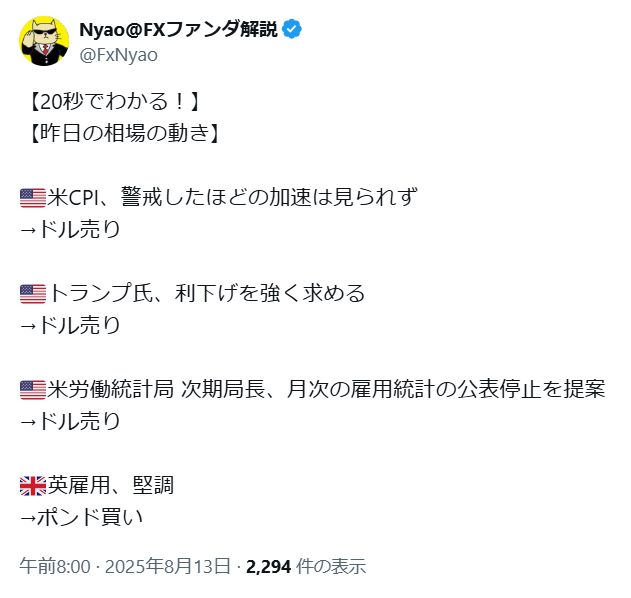Open the Nyao@FXファンダ解説 display name
The width and height of the screenshot is (631, 598).
(179, 29)
